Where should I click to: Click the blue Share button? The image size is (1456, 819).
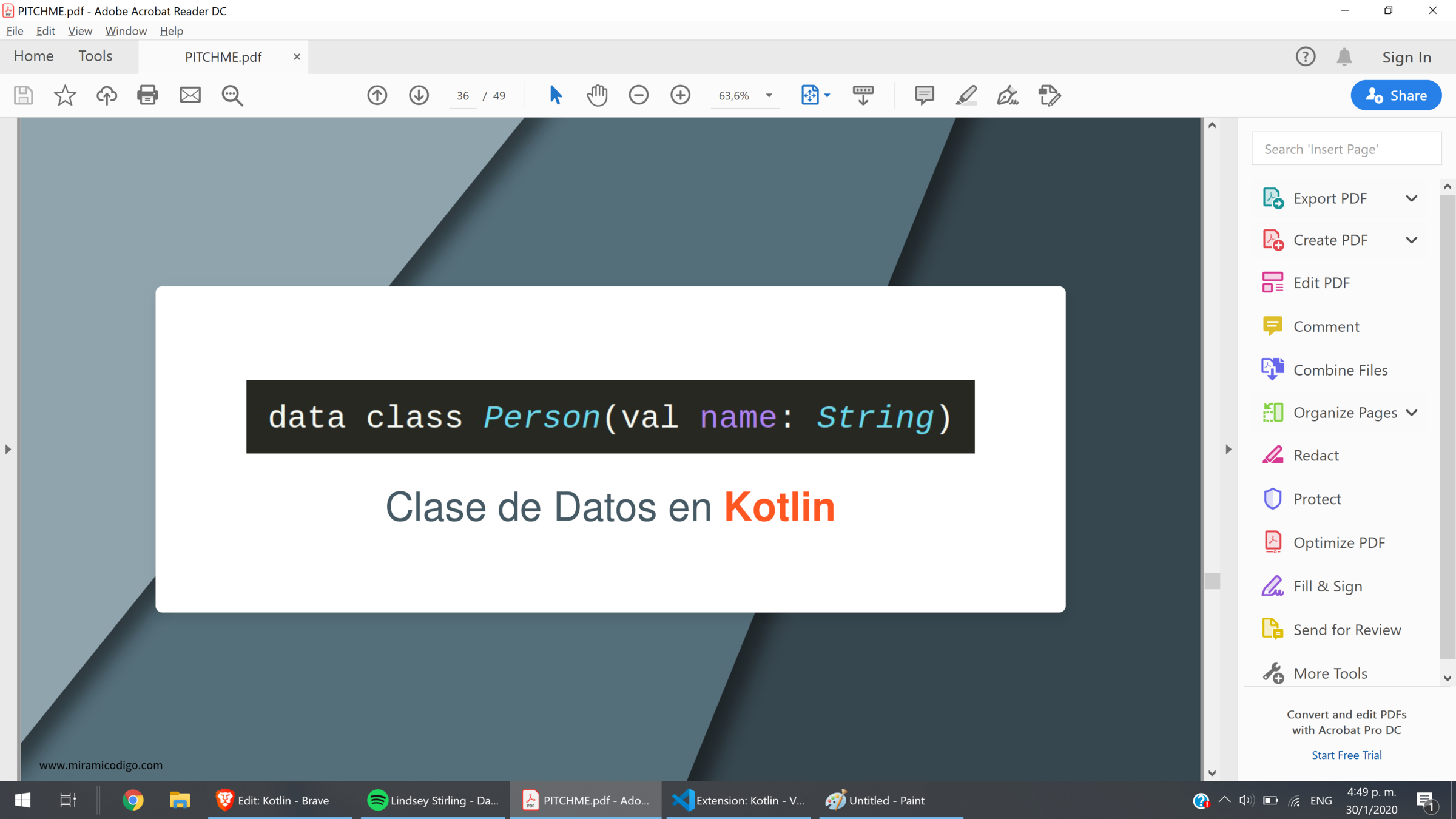(x=1396, y=95)
